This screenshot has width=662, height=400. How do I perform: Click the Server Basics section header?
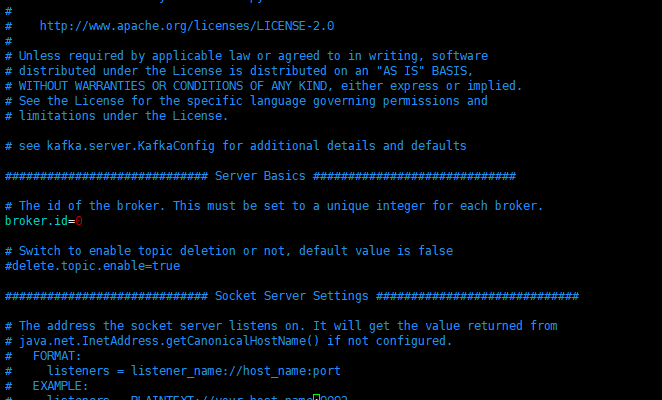click(260, 176)
